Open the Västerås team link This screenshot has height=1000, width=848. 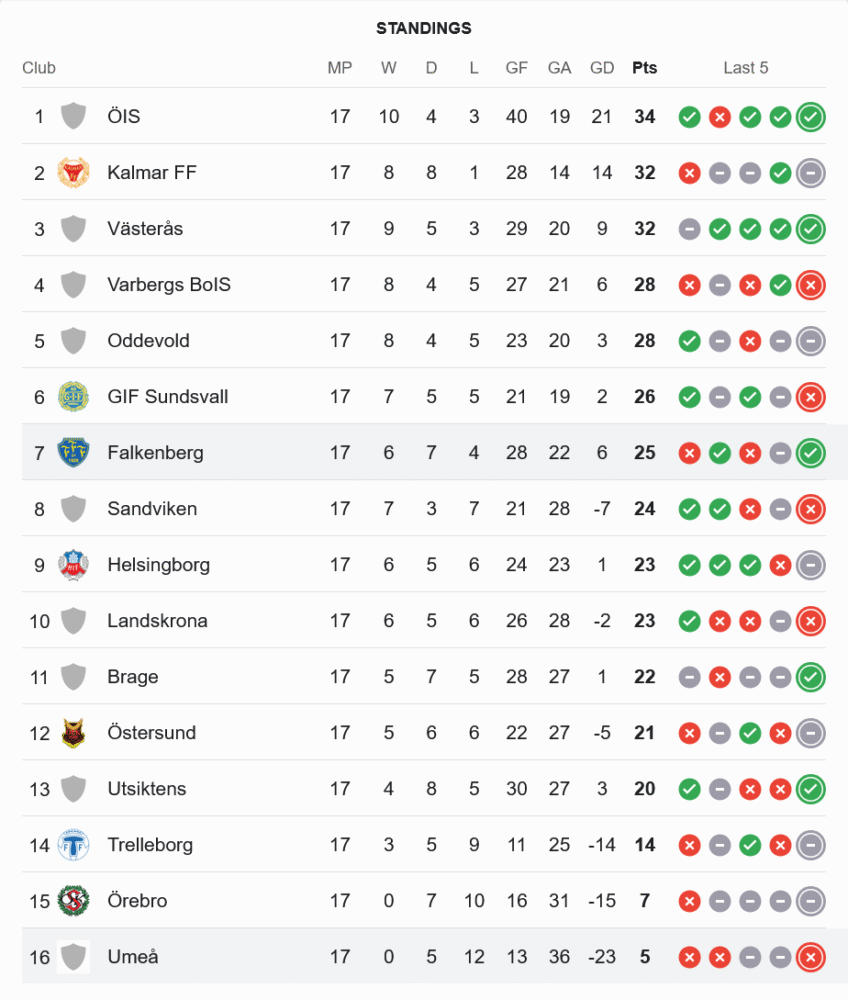tap(145, 229)
